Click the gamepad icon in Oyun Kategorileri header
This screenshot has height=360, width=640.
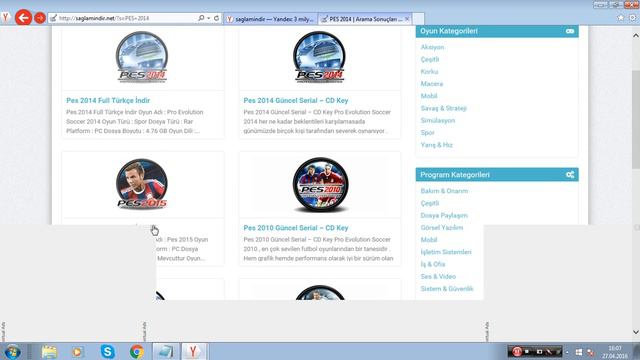(x=570, y=31)
